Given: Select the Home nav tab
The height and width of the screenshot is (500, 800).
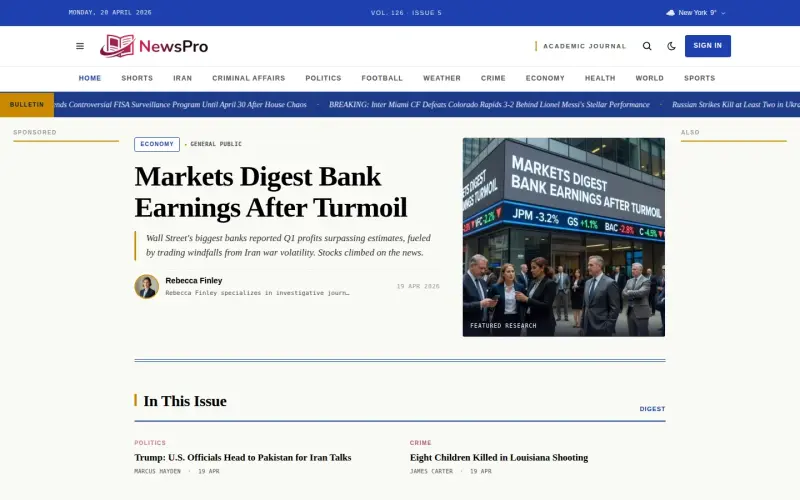Looking at the screenshot, I should 90,78.
